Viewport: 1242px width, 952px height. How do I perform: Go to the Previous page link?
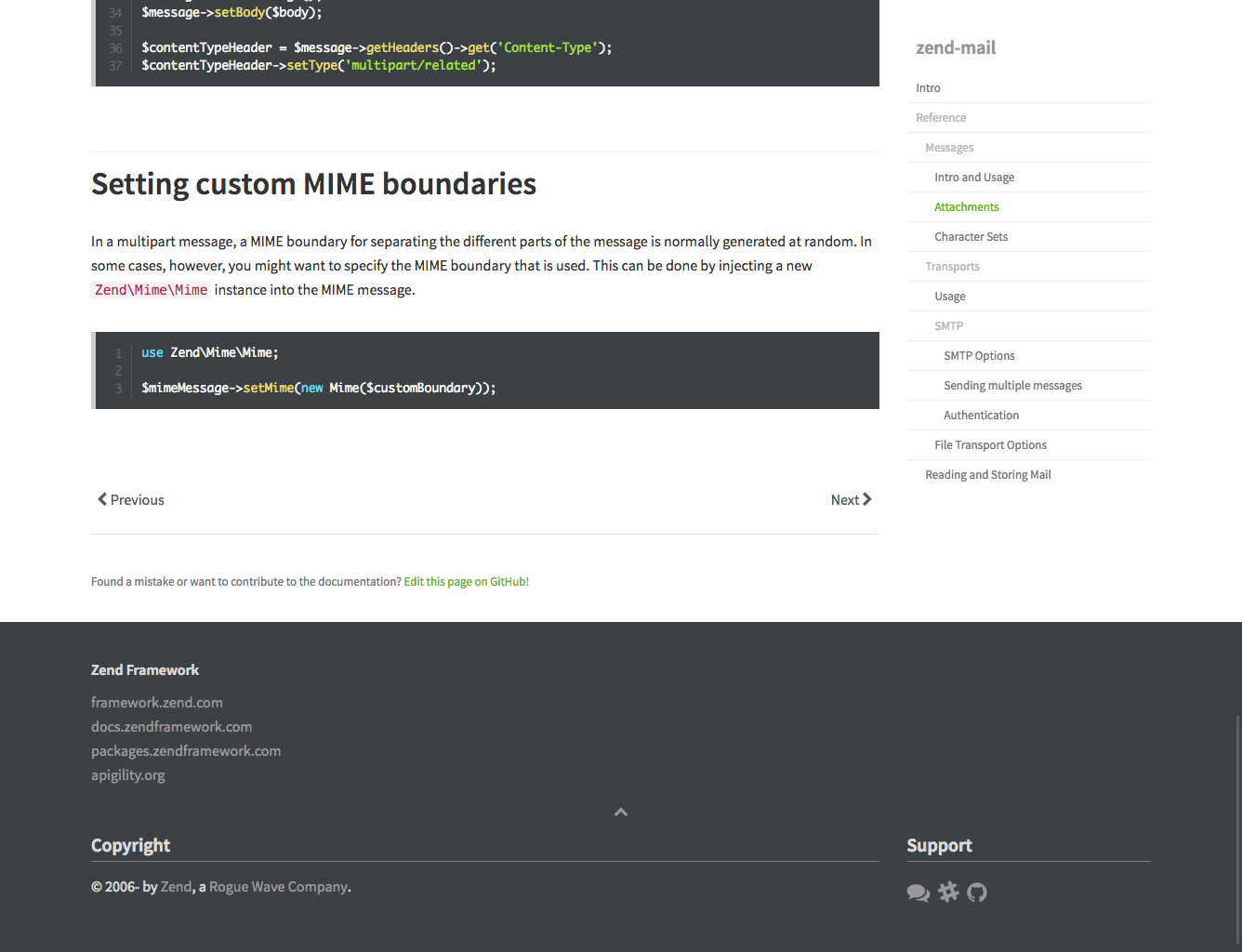131,500
